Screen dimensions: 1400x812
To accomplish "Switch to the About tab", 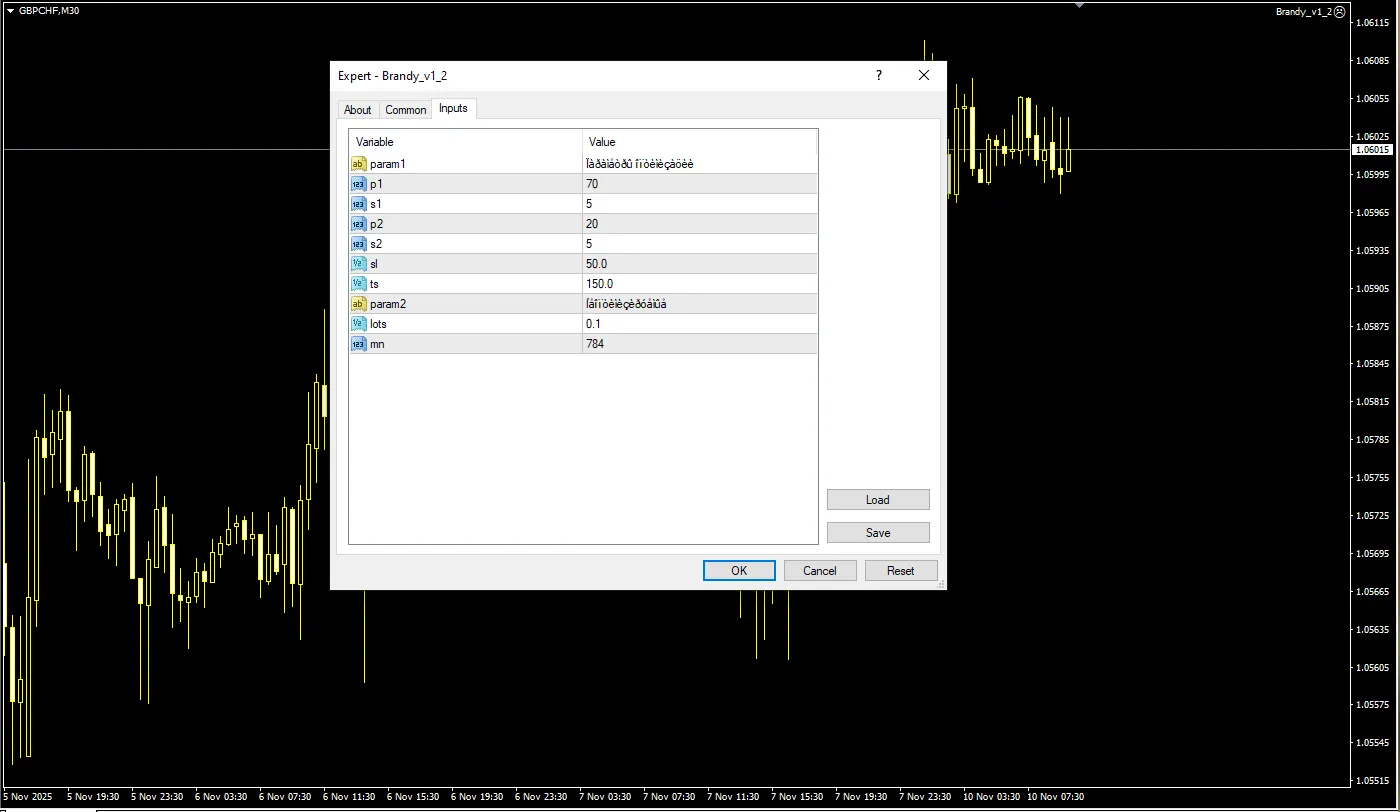I will pyautogui.click(x=357, y=110).
